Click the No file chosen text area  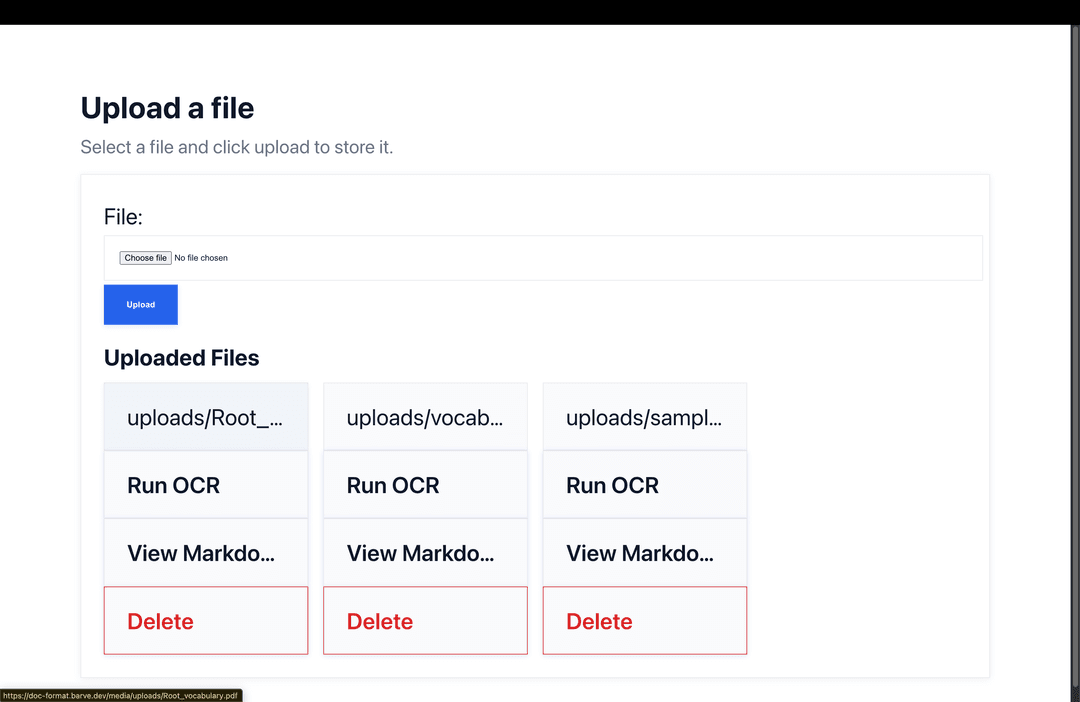coord(201,257)
